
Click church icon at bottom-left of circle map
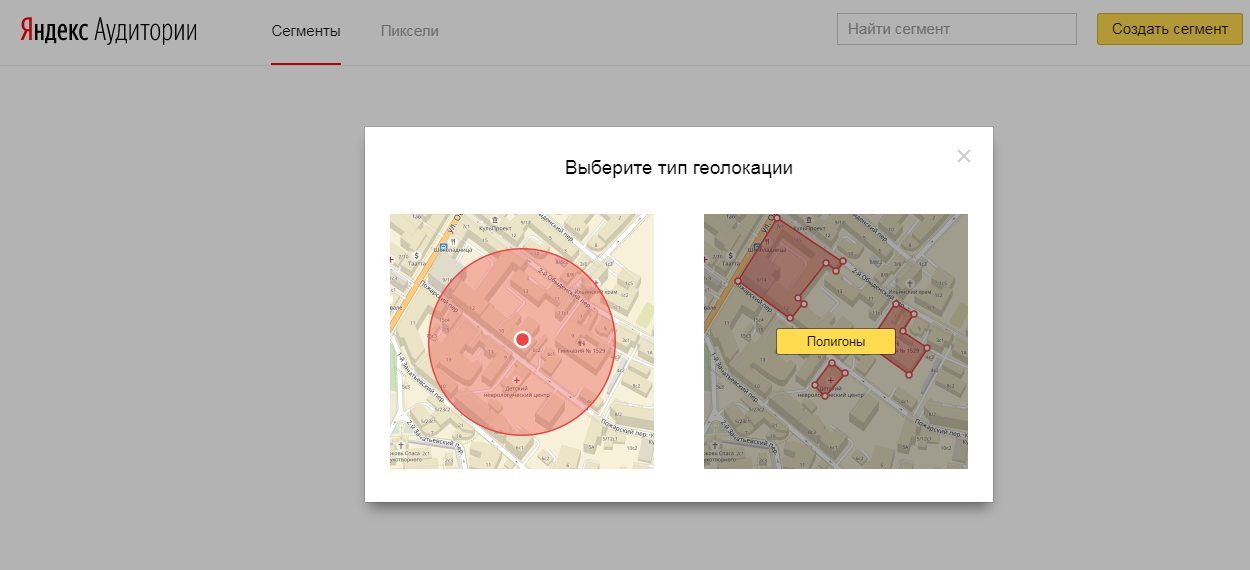pos(401,444)
